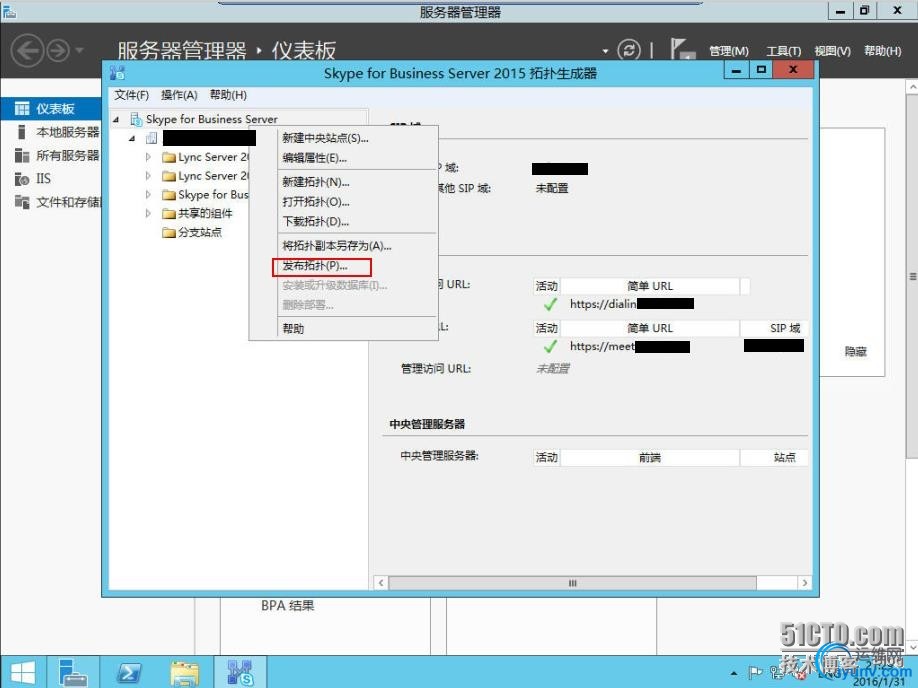Open Server Manager from taskbar

coord(73,672)
